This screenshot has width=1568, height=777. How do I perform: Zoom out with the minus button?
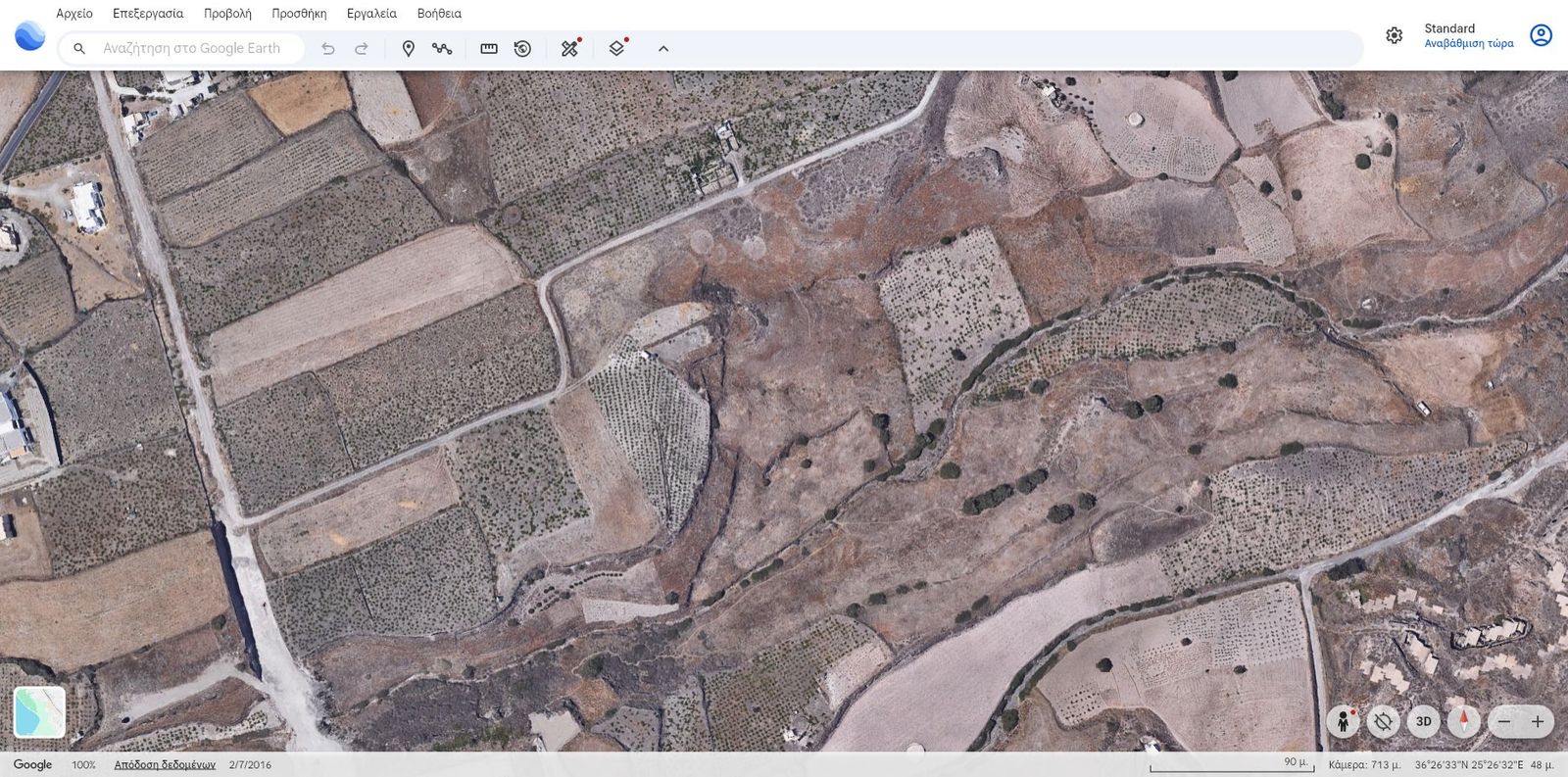pos(1504,722)
